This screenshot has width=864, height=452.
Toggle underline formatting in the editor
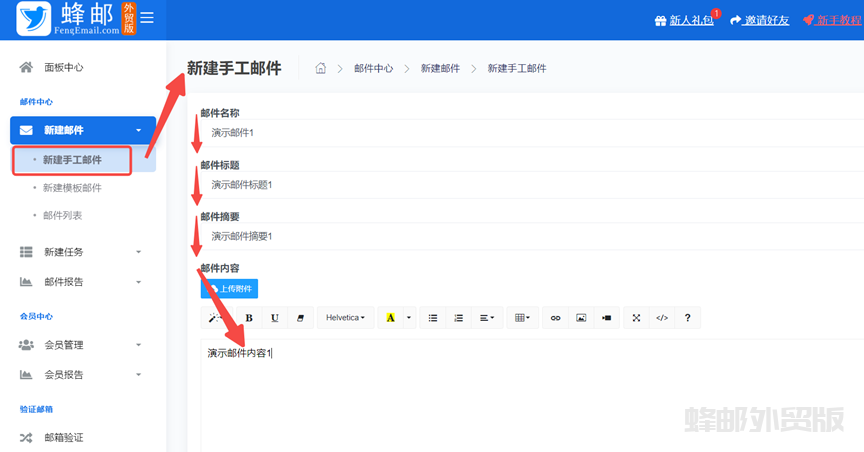click(x=275, y=318)
